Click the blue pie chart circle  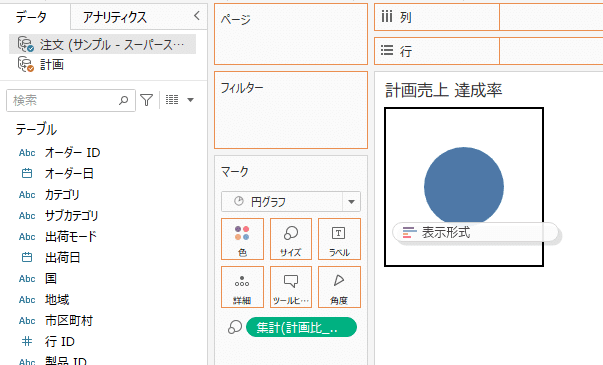pyautogui.click(x=464, y=185)
